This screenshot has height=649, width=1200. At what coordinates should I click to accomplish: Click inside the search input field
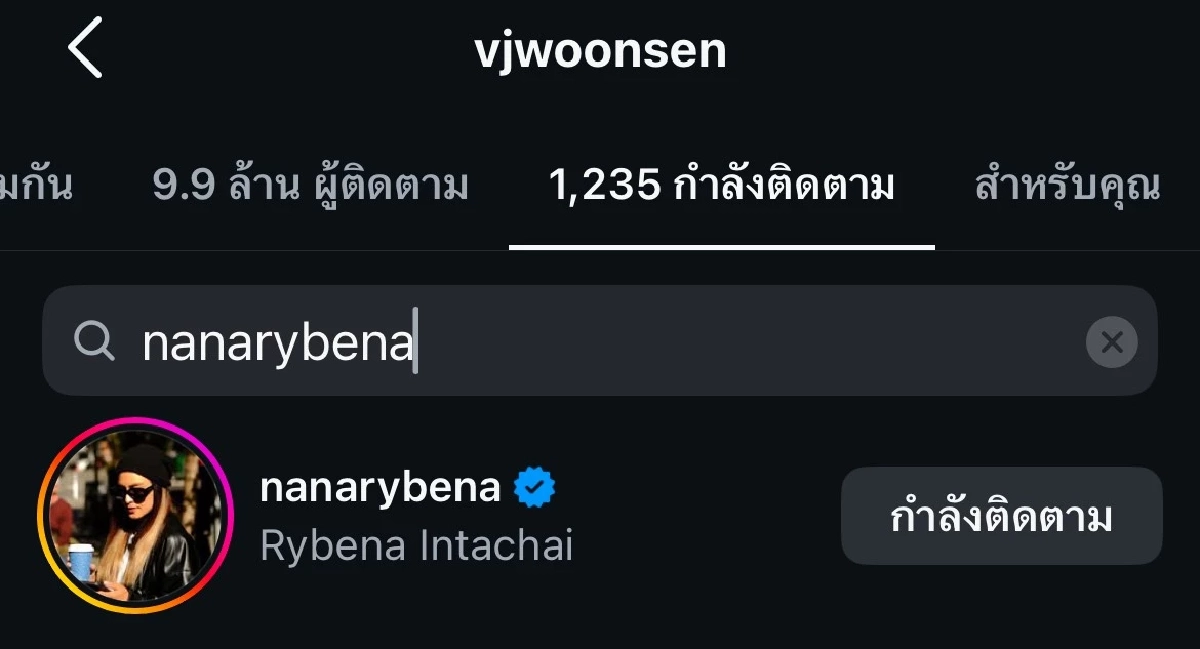(600, 340)
